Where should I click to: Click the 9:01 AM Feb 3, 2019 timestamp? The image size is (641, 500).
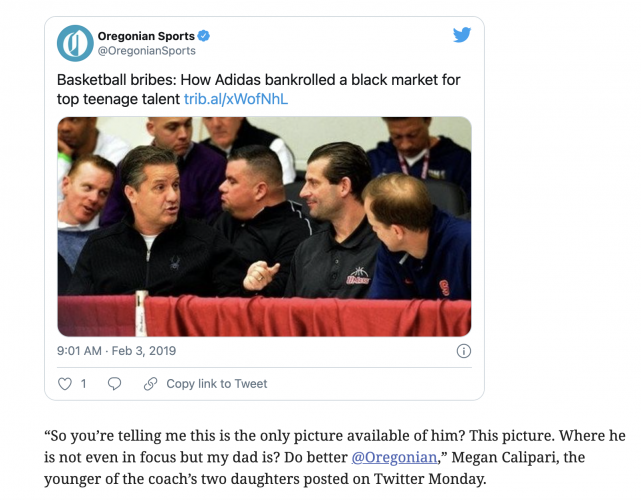pyautogui.click(x=117, y=351)
